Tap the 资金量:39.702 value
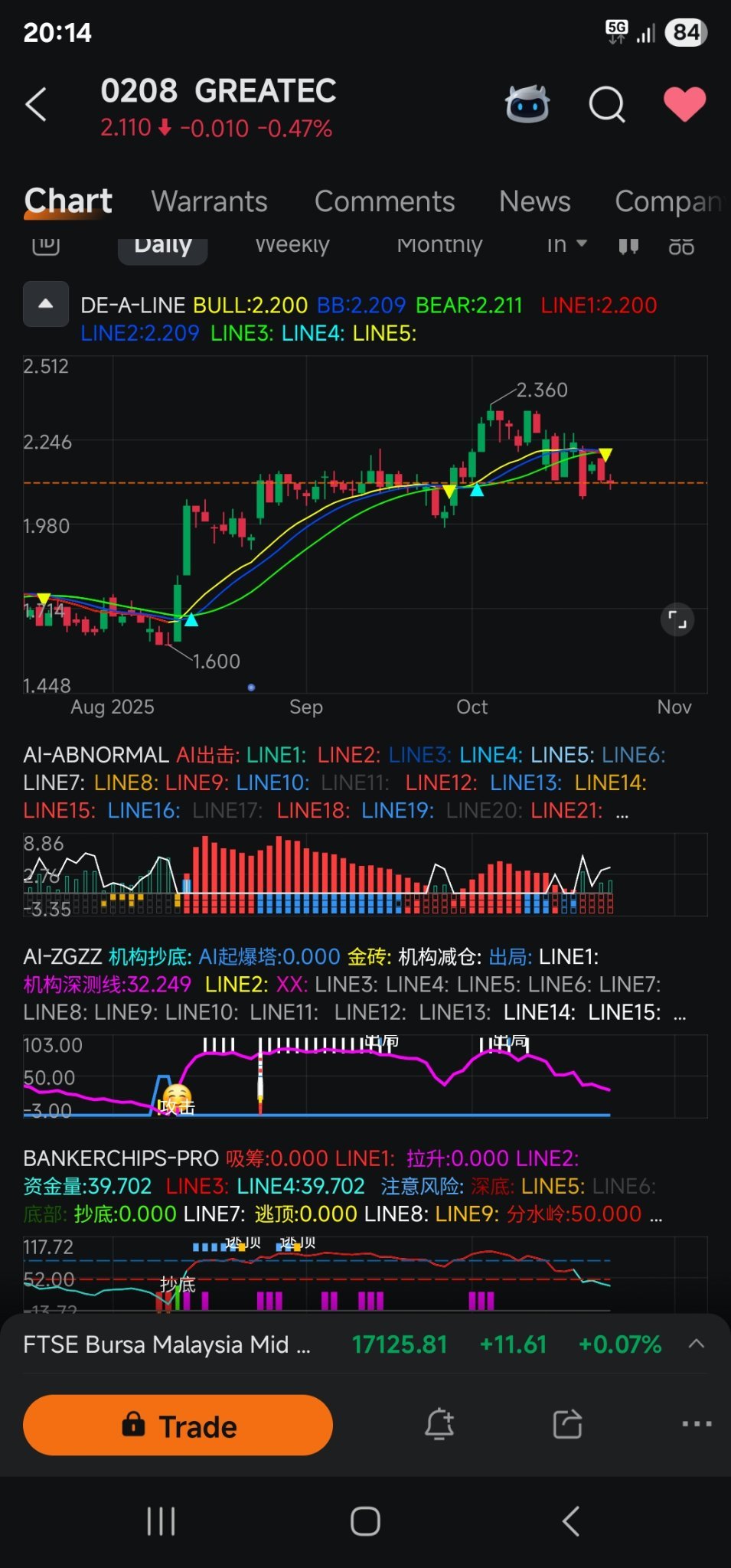The height and width of the screenshot is (1568, 731). (87, 1186)
